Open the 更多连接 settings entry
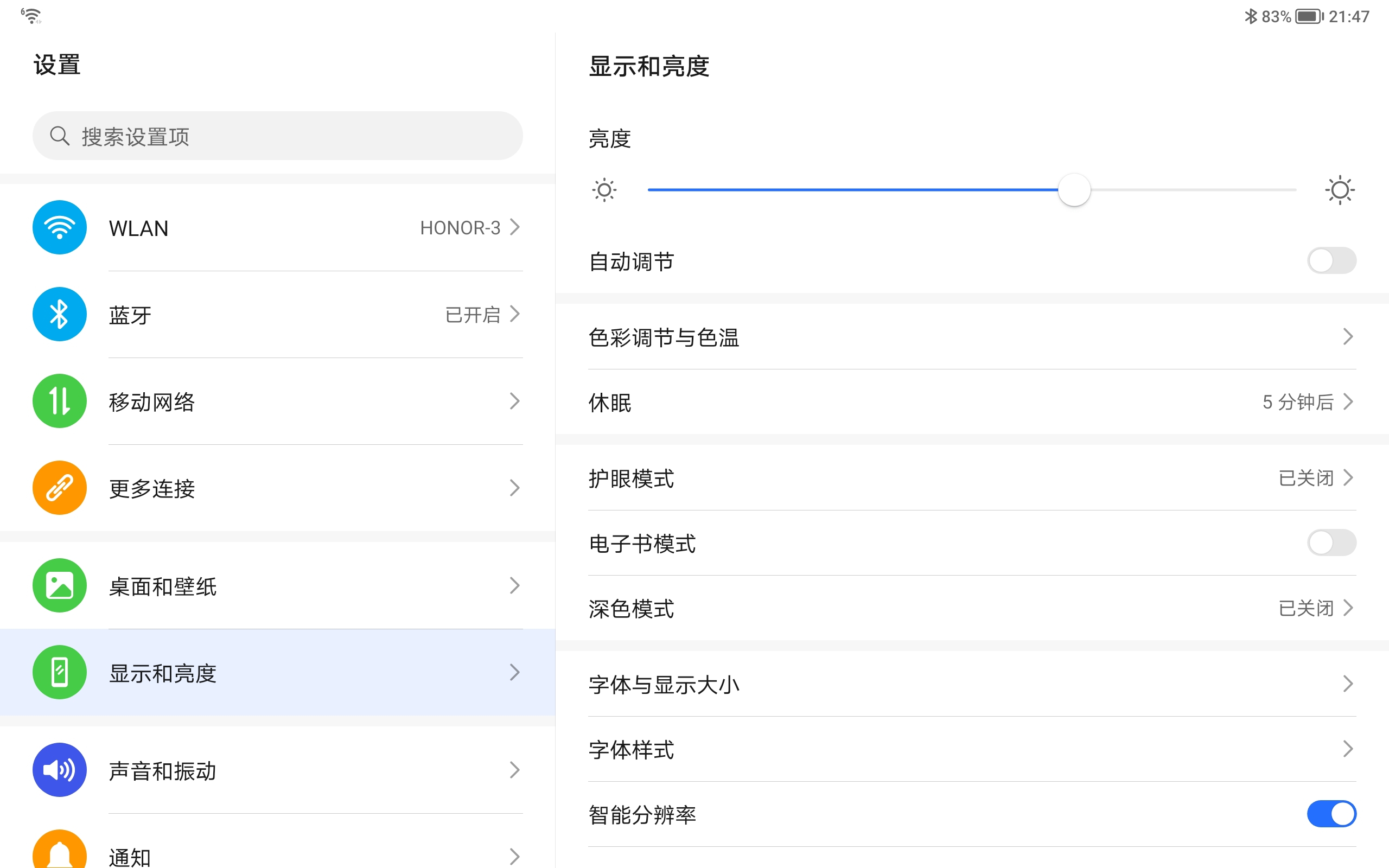 click(278, 487)
